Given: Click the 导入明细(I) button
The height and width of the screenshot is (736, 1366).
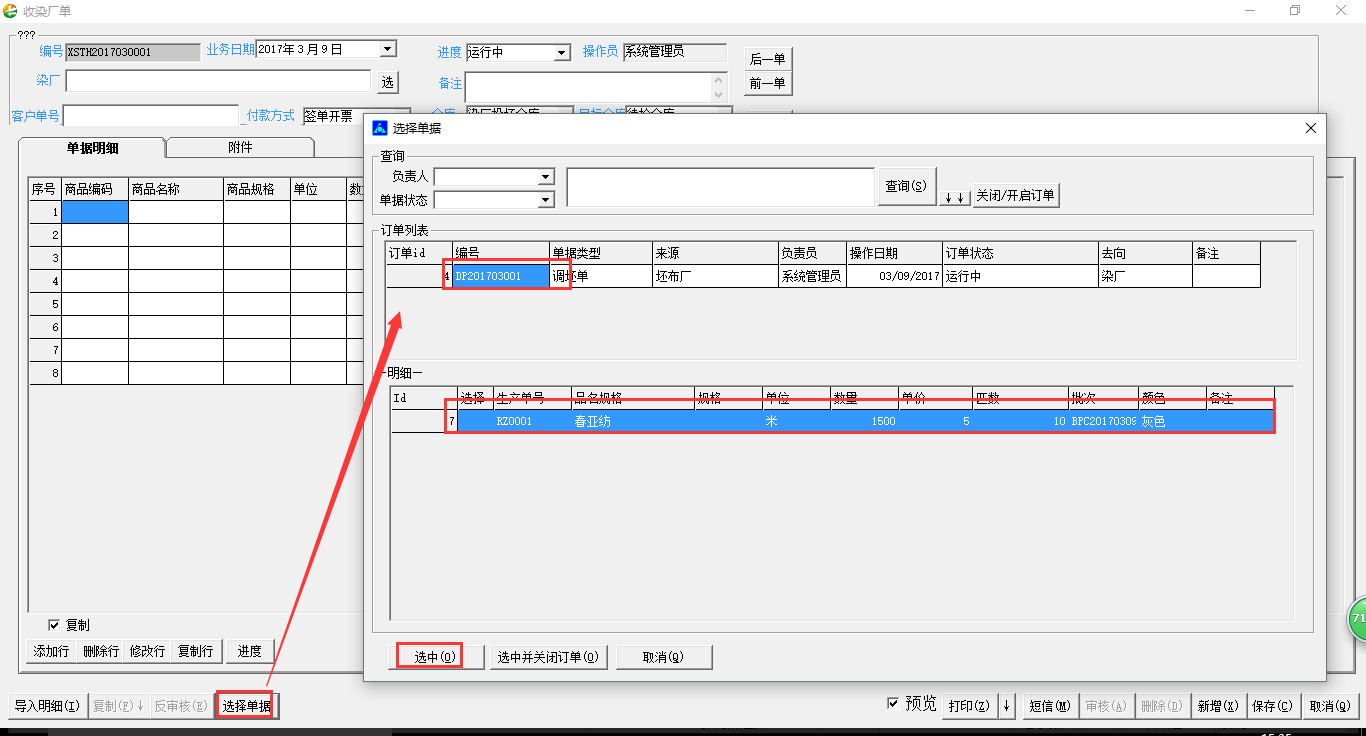Looking at the screenshot, I should 47,706.
